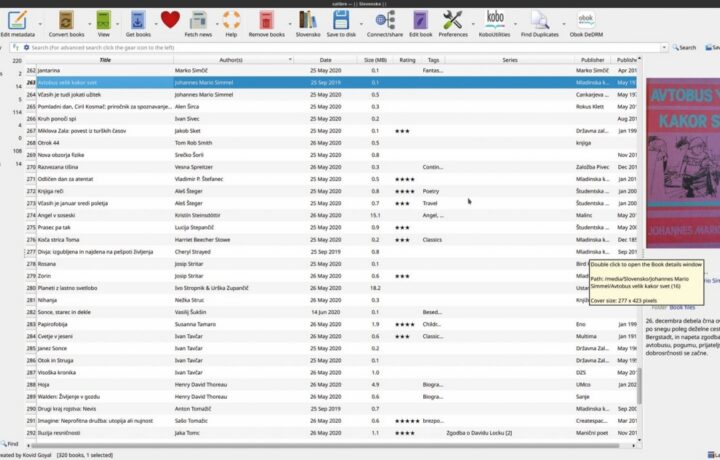Expand the Edit metadata dropdown arrow
Screen dimensions: 720x460
tap(40, 24)
